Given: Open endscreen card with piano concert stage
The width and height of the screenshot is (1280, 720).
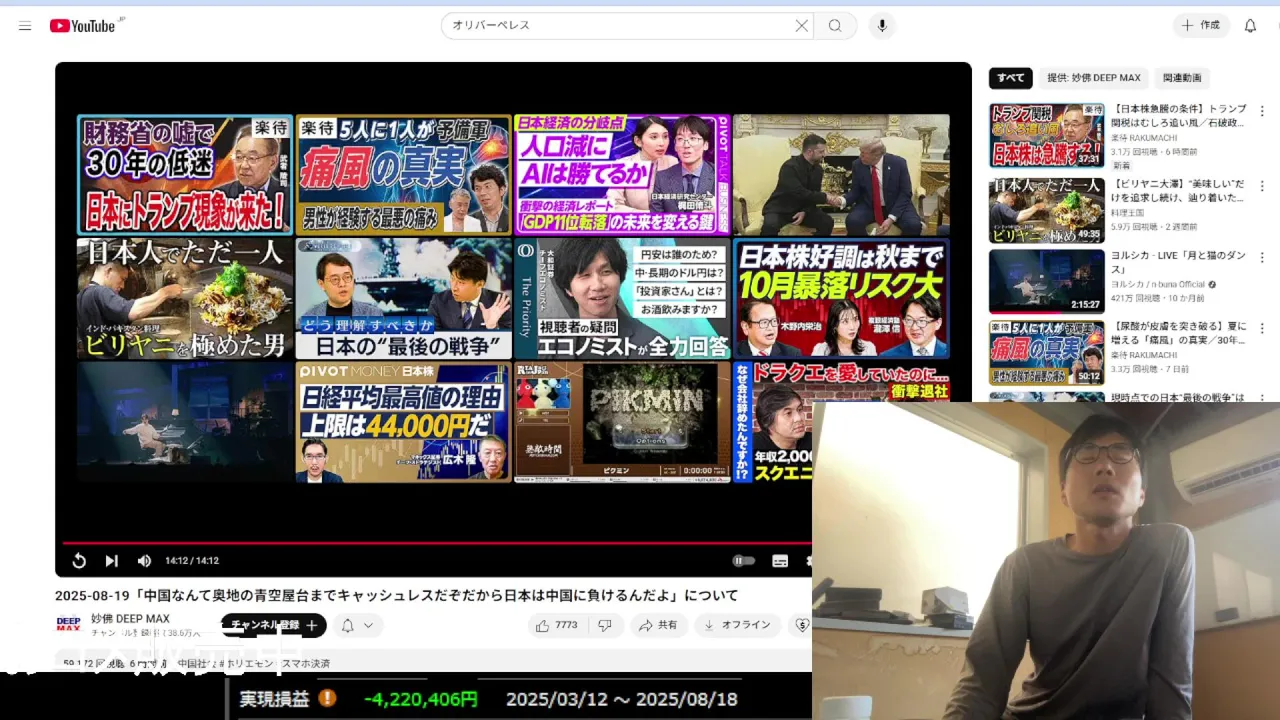Looking at the screenshot, I should (x=185, y=422).
